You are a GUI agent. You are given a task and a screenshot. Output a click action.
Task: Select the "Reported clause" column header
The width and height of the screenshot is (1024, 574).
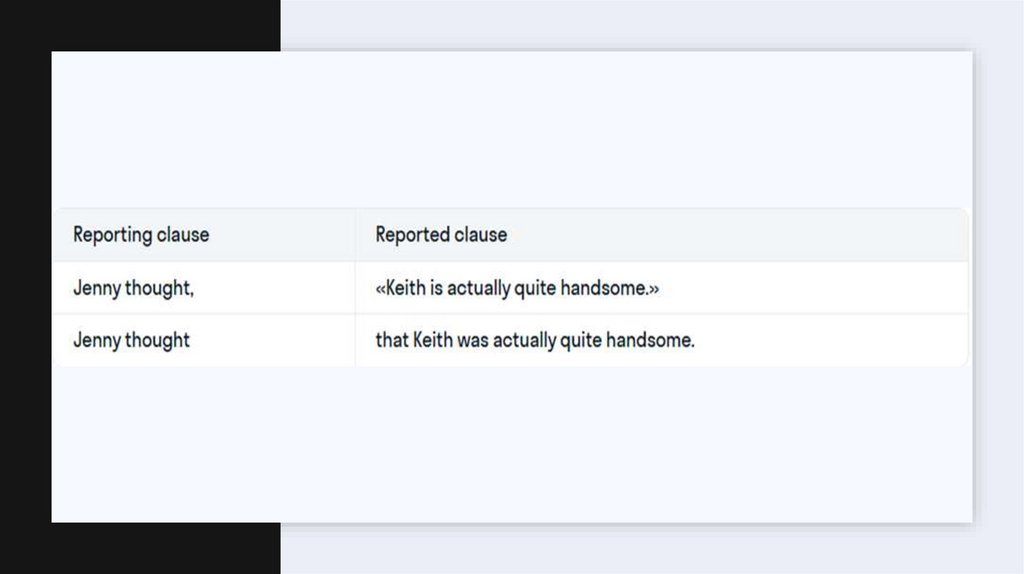441,235
